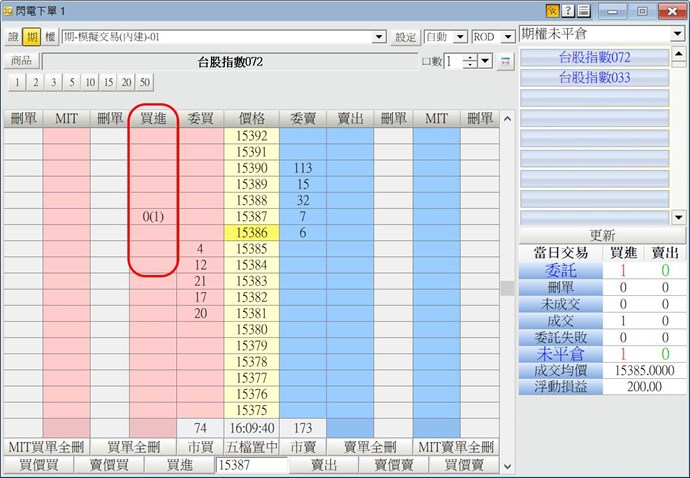The image size is (690, 478).
Task: Click the list icon in title bar
Action: [583, 11]
